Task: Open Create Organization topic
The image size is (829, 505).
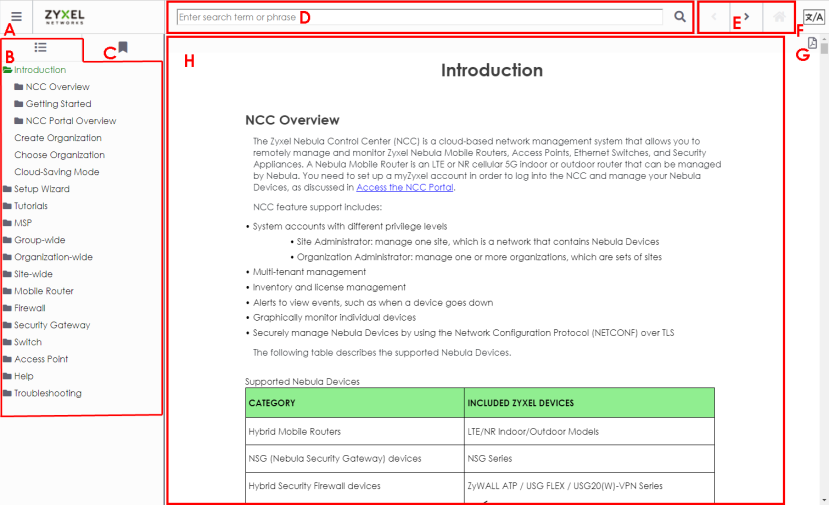Action: (58, 138)
